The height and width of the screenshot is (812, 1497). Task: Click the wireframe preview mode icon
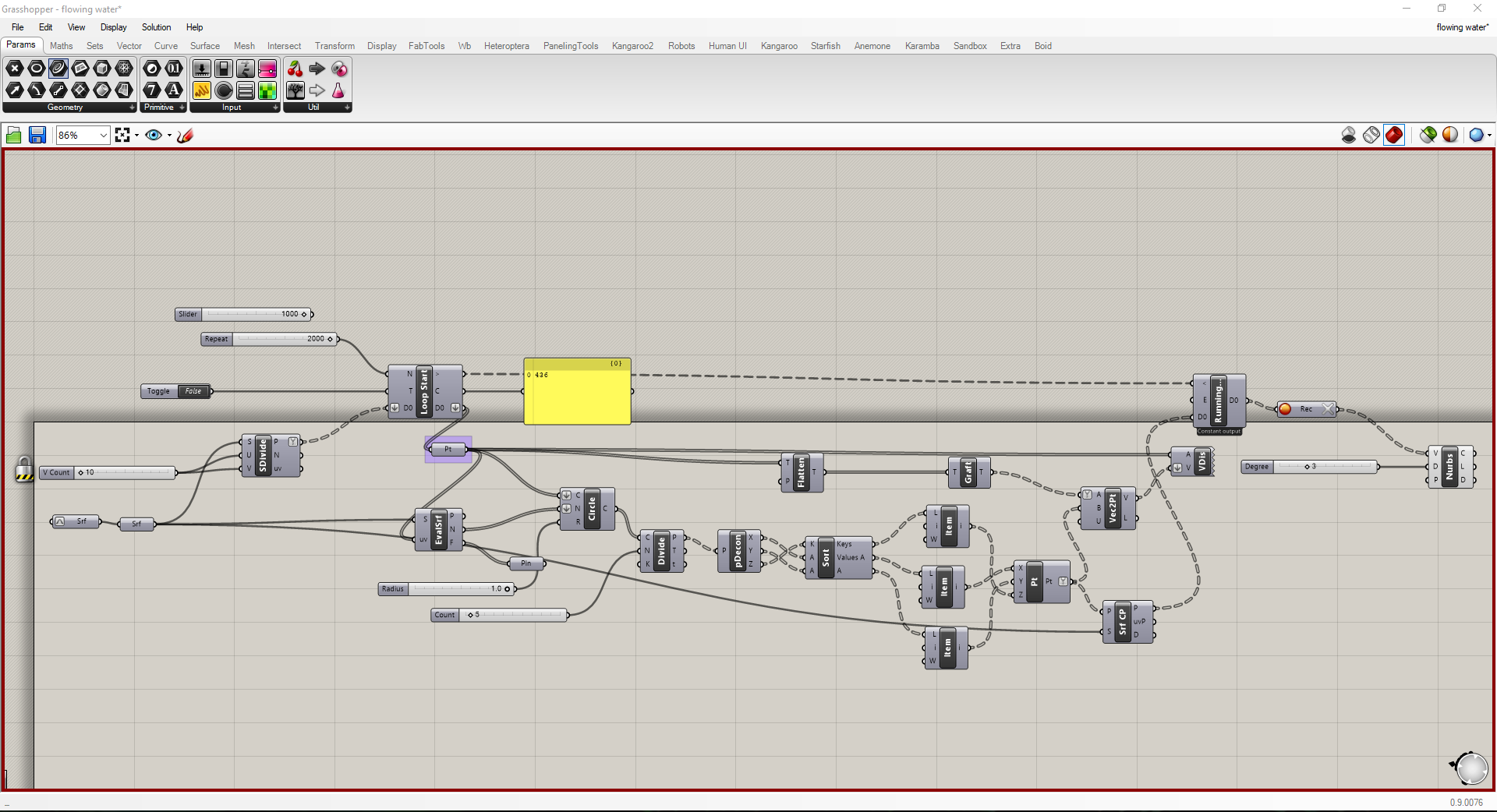[1371, 136]
